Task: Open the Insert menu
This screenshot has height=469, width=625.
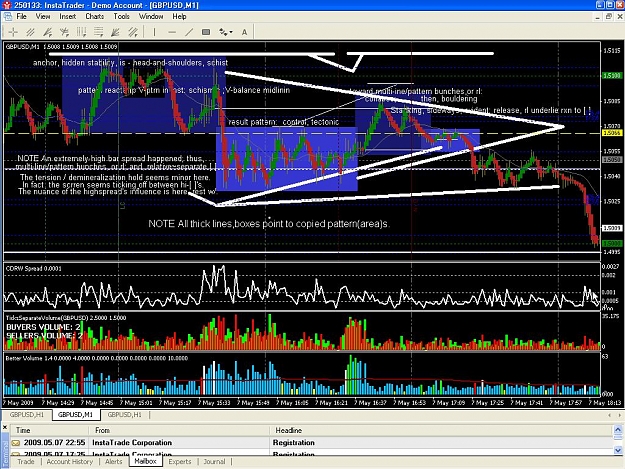Action: click(68, 17)
